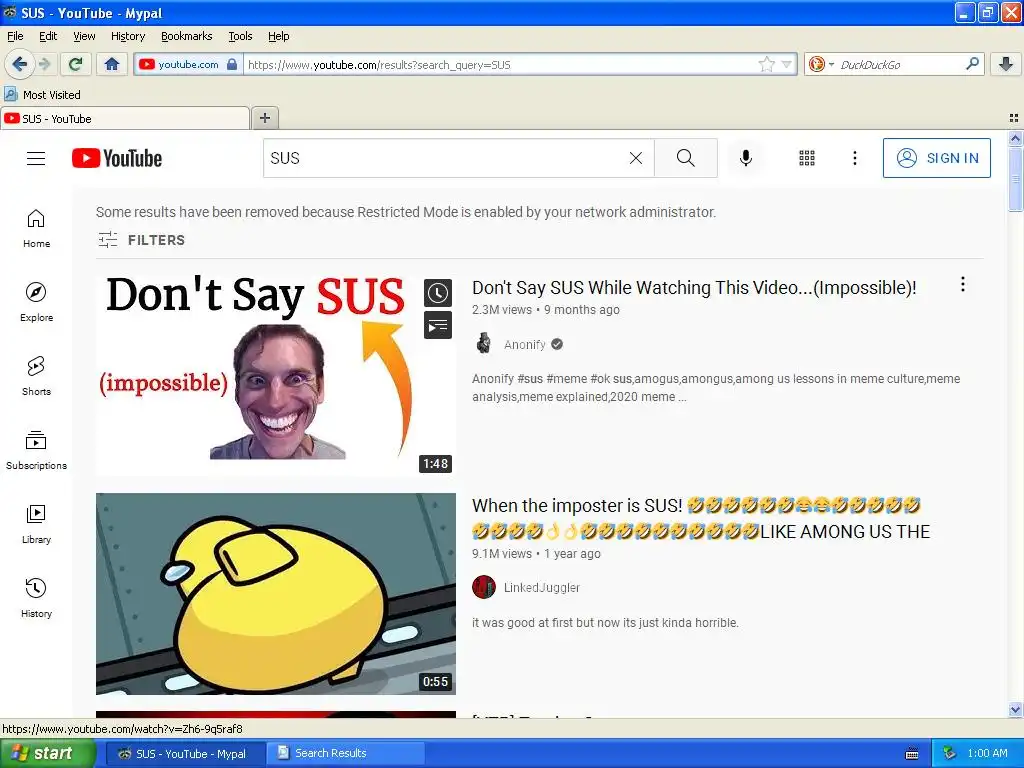The width and height of the screenshot is (1024, 768).
Task: Open the DuckDuckGo search engine selector
Action: coord(821,64)
